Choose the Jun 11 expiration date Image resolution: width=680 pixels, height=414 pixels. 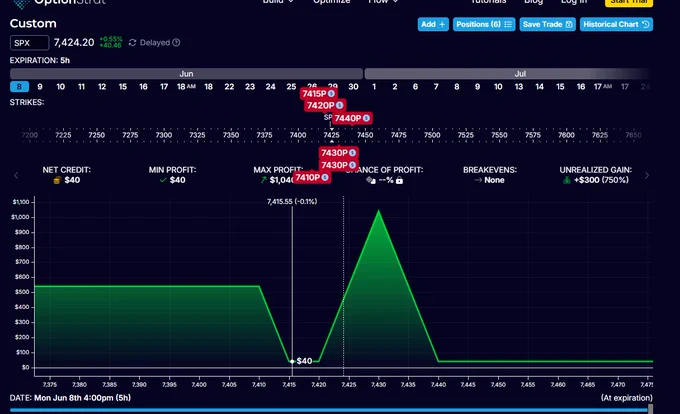[x=81, y=87]
